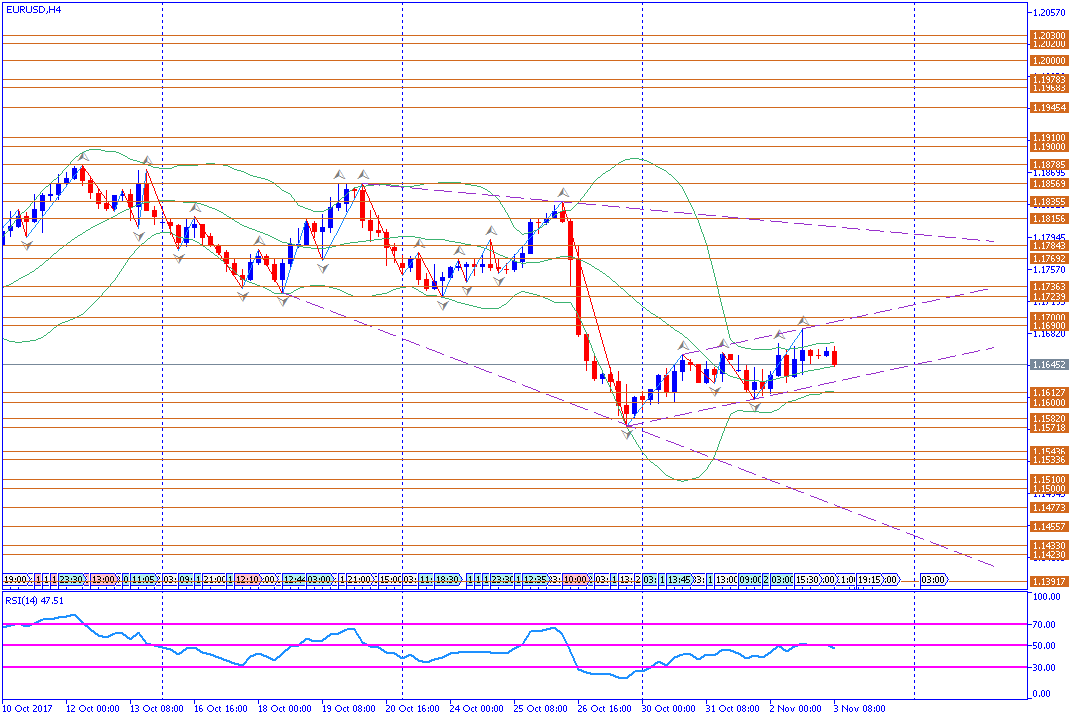Select the 12 Oct 00:00 time label
The image size is (1080, 720).
tap(92, 708)
